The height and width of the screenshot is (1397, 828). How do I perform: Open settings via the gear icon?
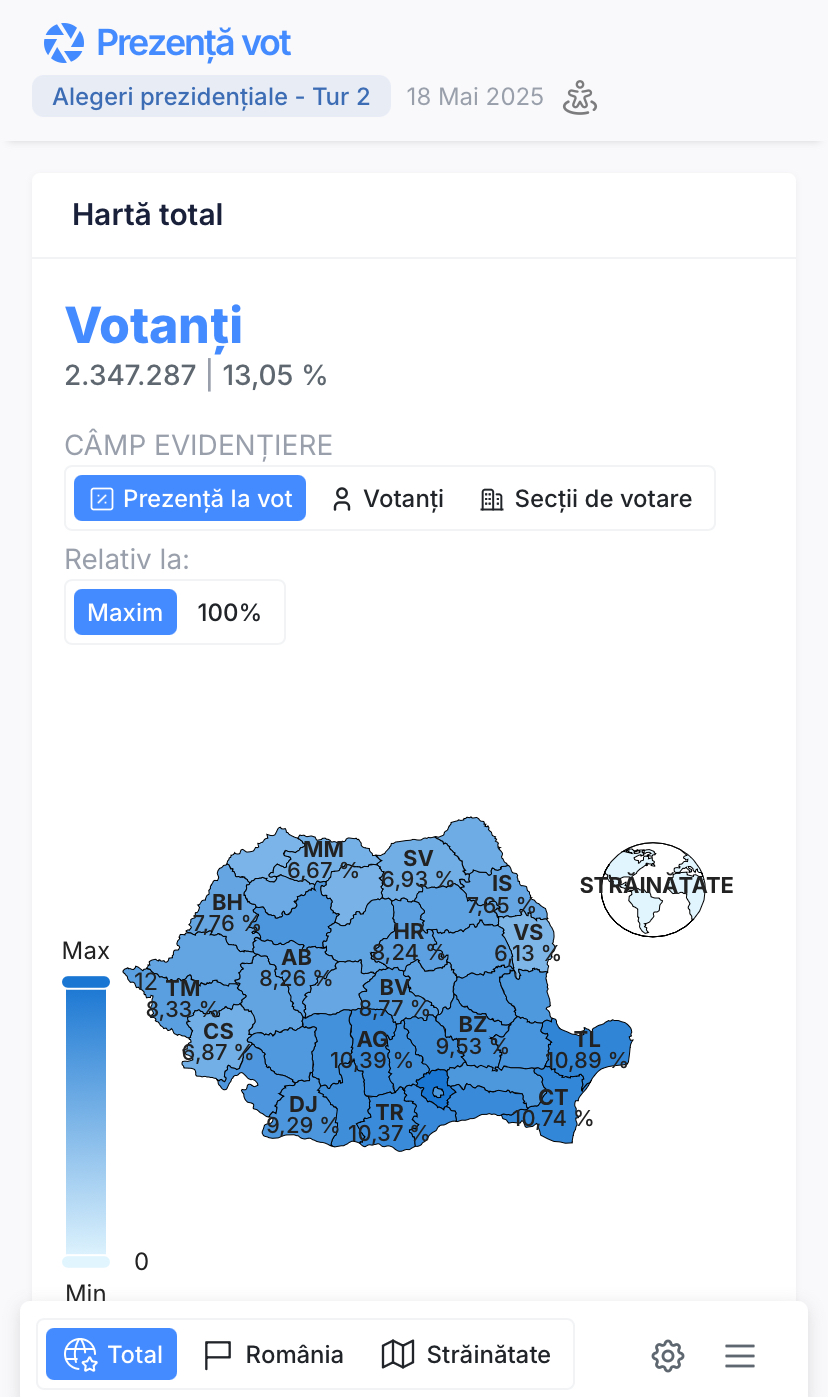tap(668, 1355)
